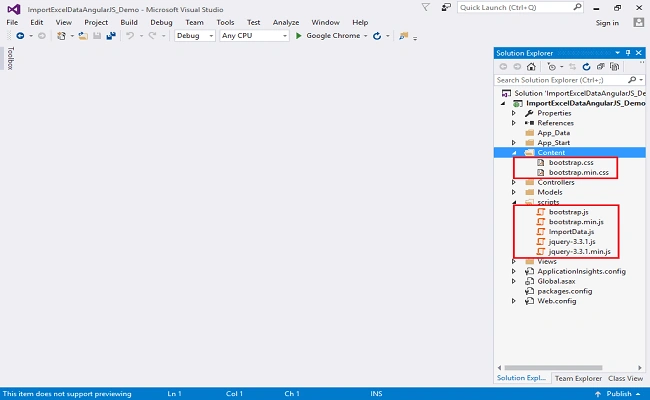This screenshot has width=650, height=400.
Task: Click Show All Files icon in Solution Explorer
Action: (614, 66)
